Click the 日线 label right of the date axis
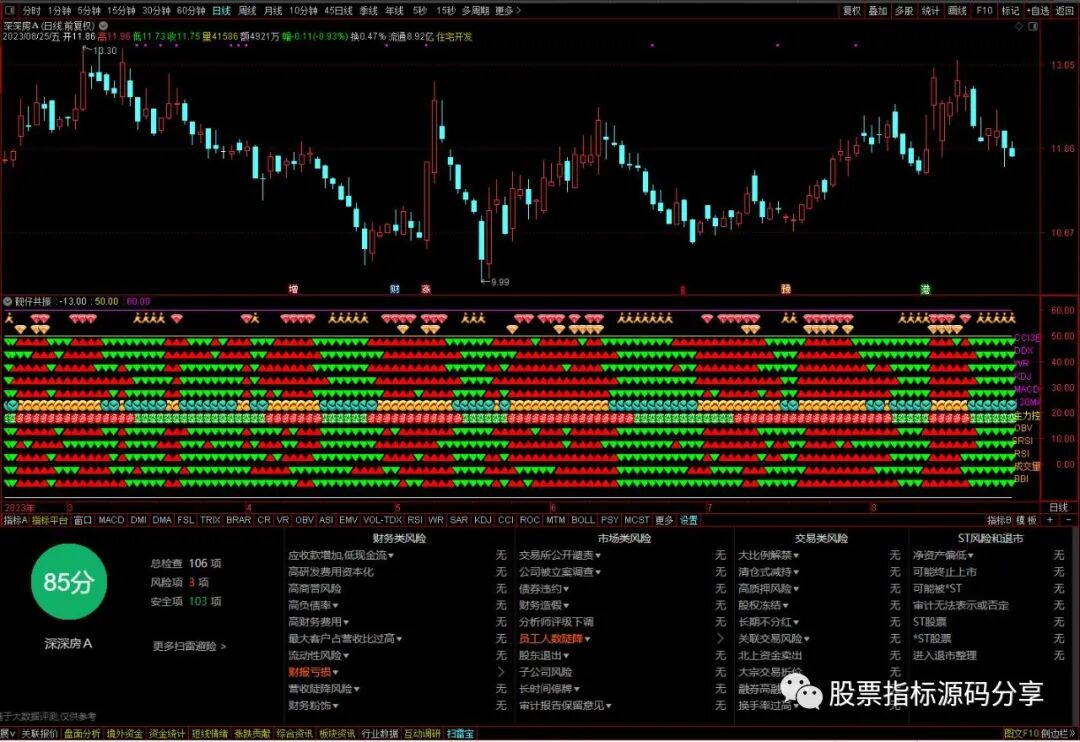The width and height of the screenshot is (1080, 742). 1058,508
